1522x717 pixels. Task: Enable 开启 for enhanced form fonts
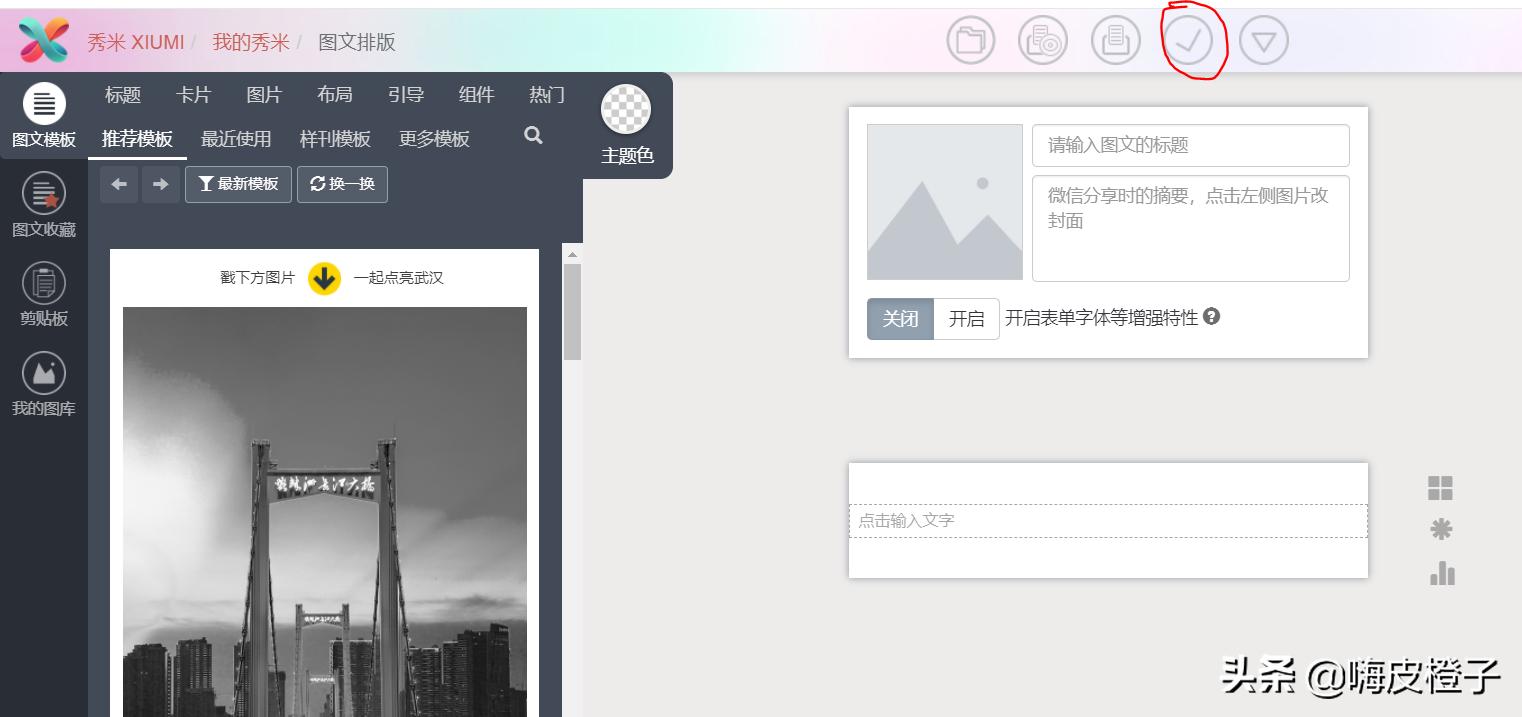coord(965,318)
